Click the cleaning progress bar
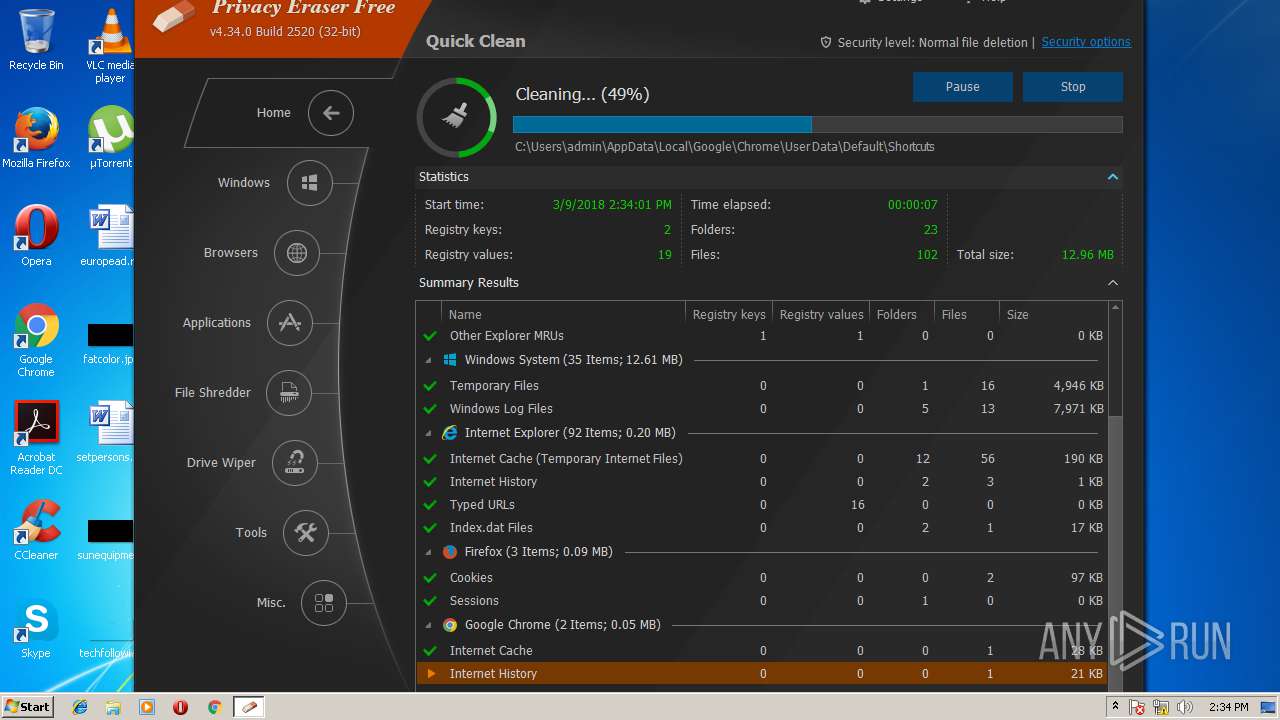The image size is (1280, 720). 818,124
